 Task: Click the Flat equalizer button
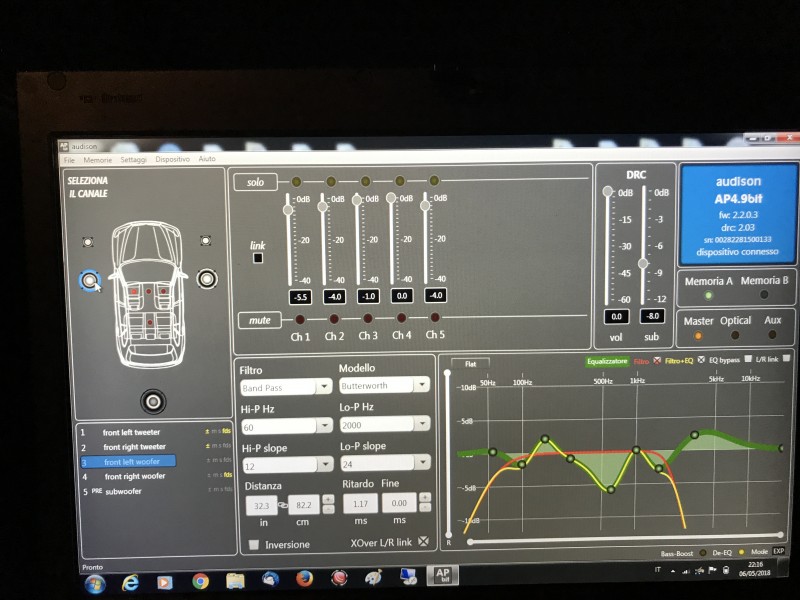(470, 364)
